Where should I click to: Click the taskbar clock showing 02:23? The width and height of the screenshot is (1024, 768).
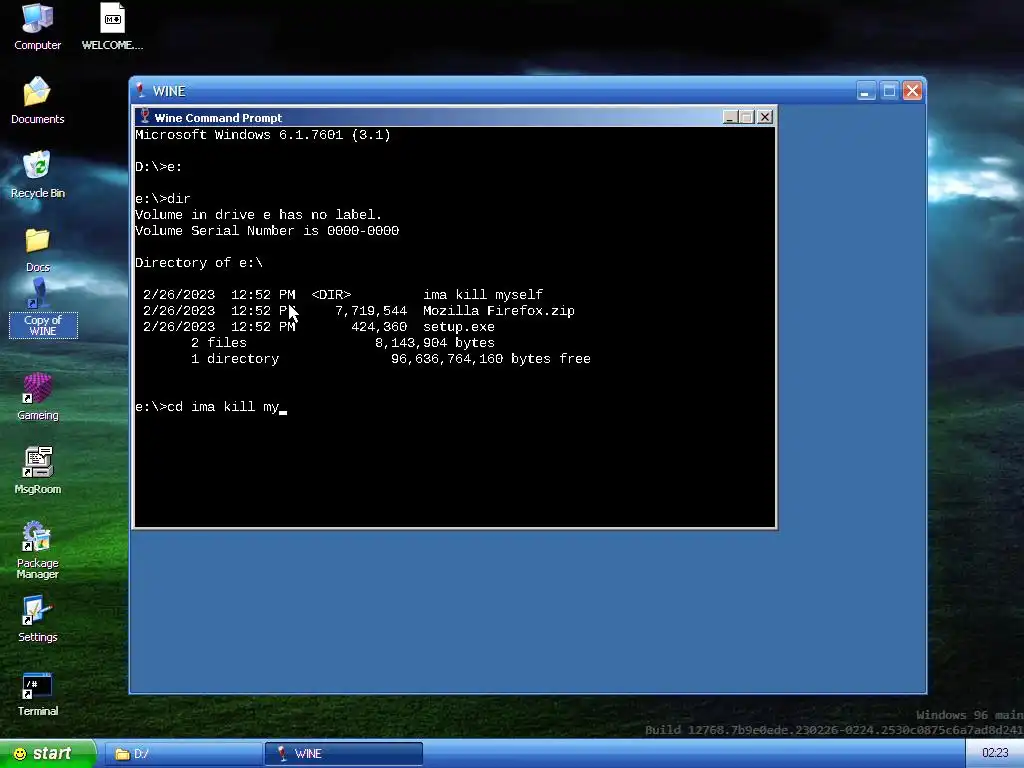pyautogui.click(x=995, y=753)
